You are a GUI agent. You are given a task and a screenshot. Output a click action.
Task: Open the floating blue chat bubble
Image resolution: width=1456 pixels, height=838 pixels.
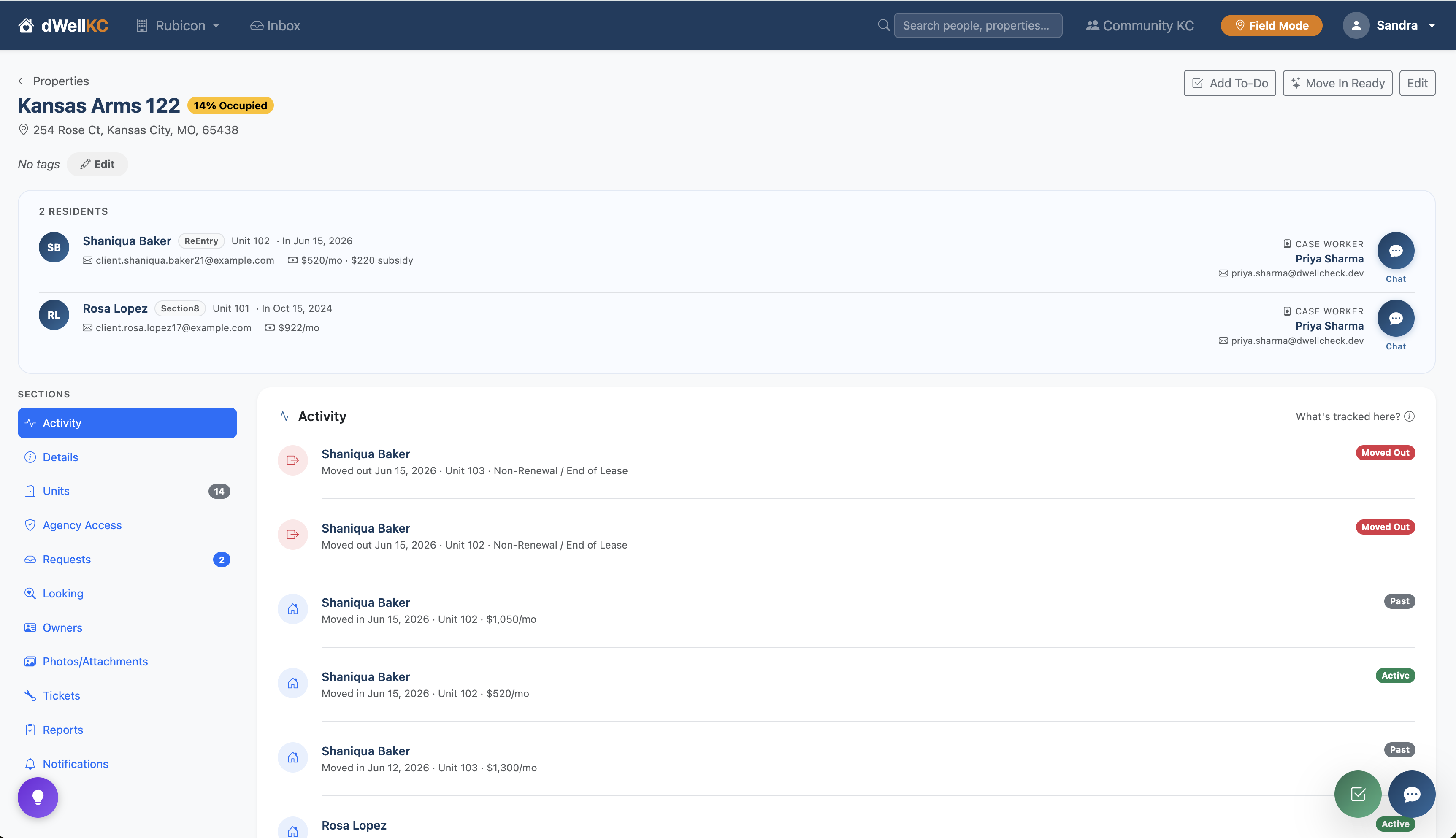(1412, 794)
